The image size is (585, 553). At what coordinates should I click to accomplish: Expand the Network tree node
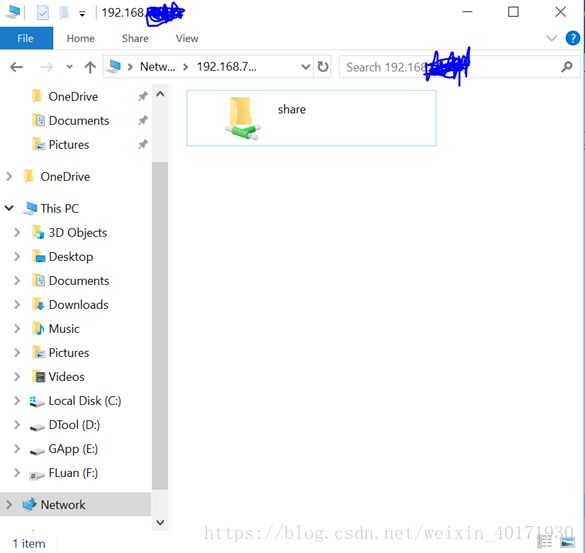coord(9,504)
